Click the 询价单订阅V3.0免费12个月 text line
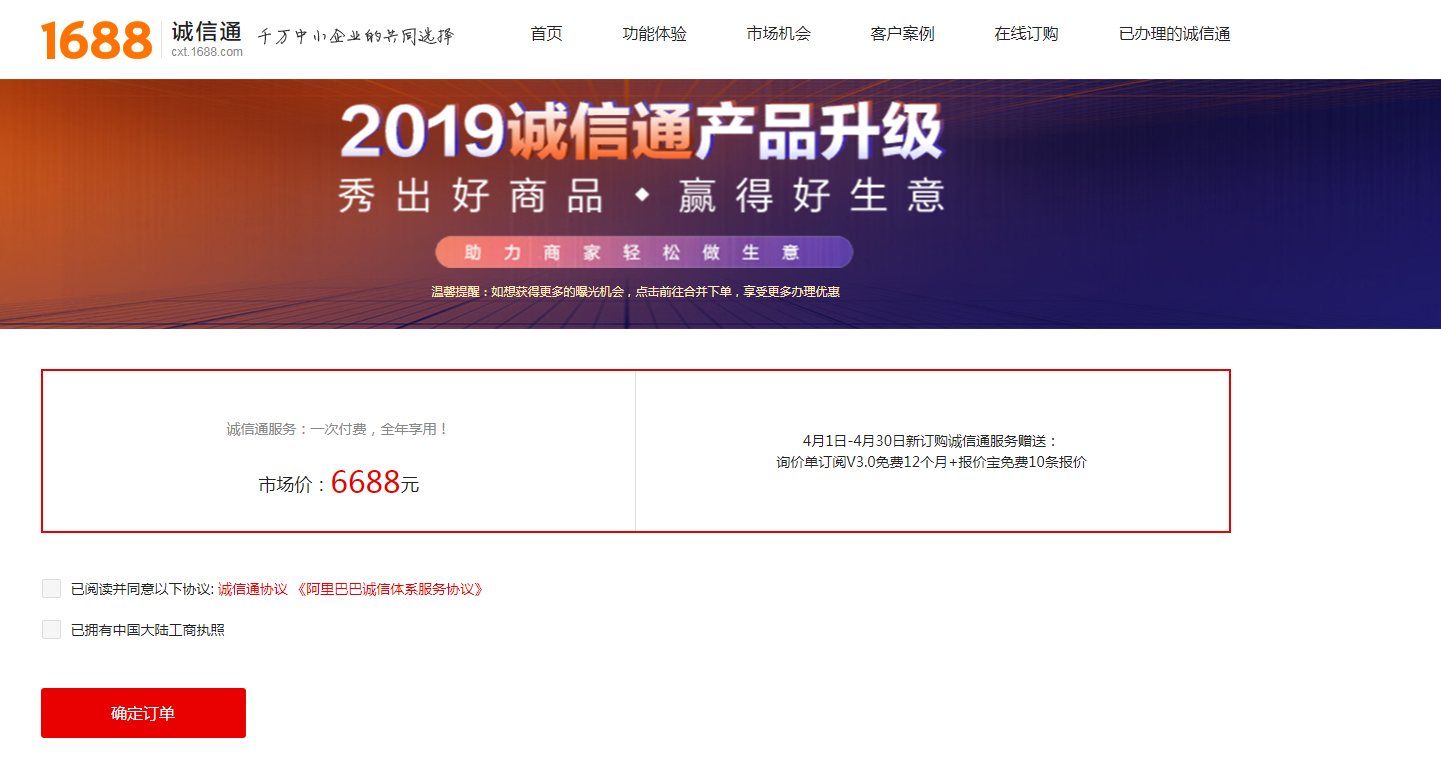This screenshot has width=1441, height=777. point(931,462)
